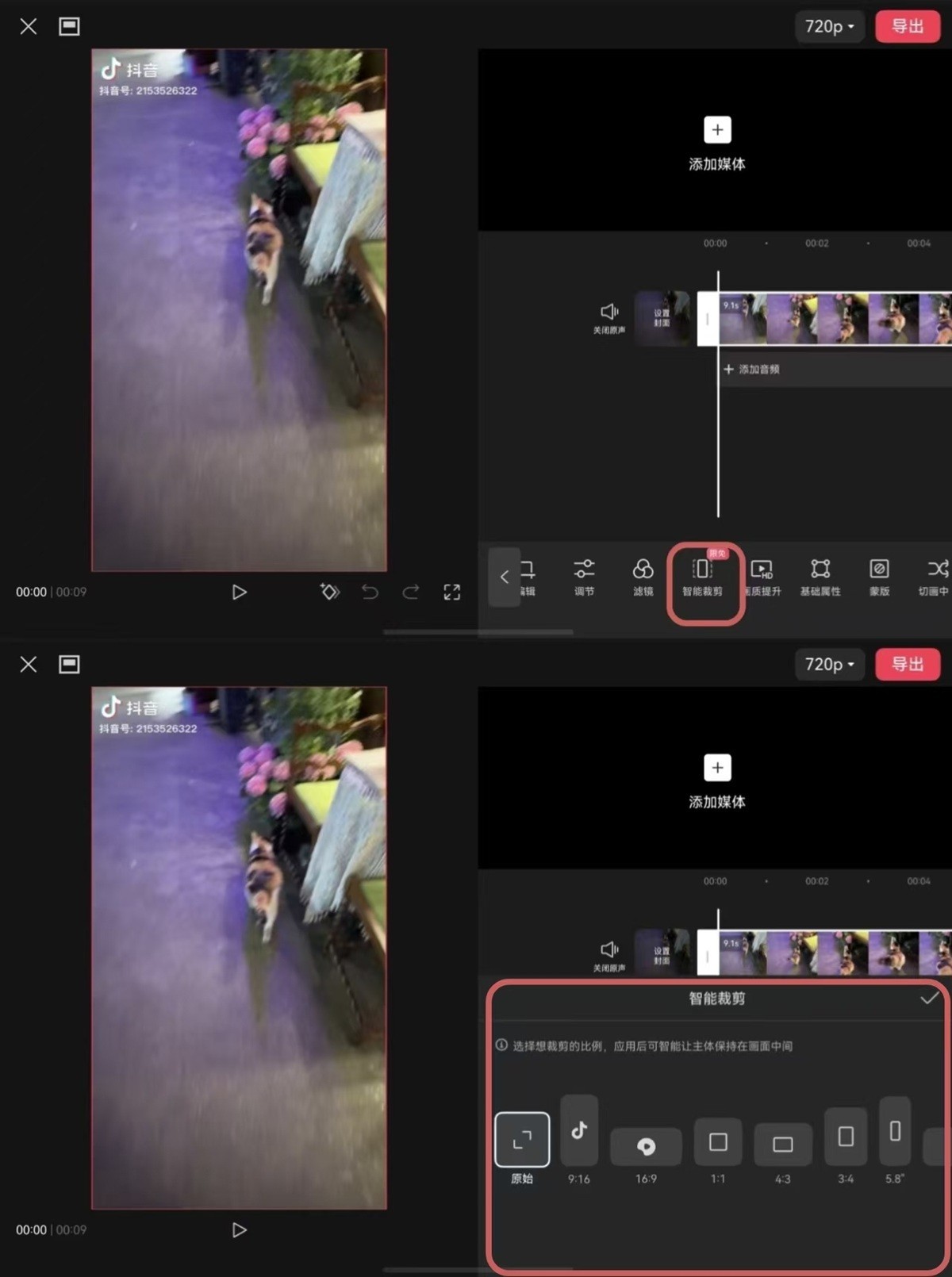Screen dimensions: 952x1277
Task: Open the 调节 adjustment tool
Action: tap(584, 577)
